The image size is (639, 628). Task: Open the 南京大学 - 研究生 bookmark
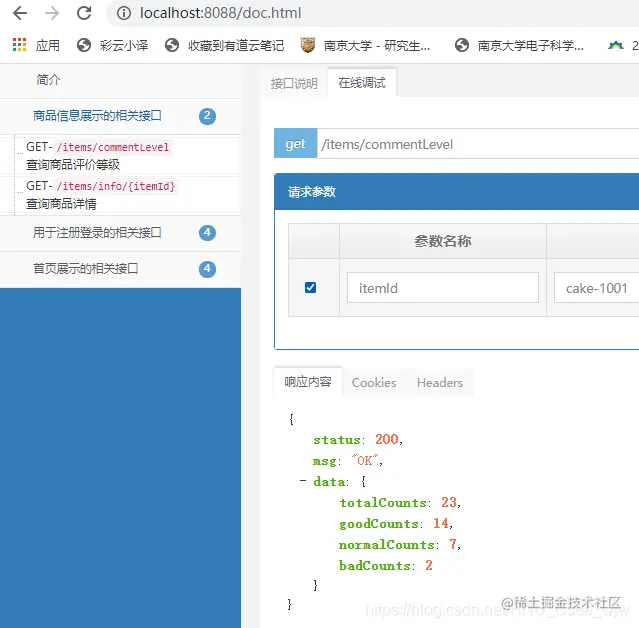(365, 45)
